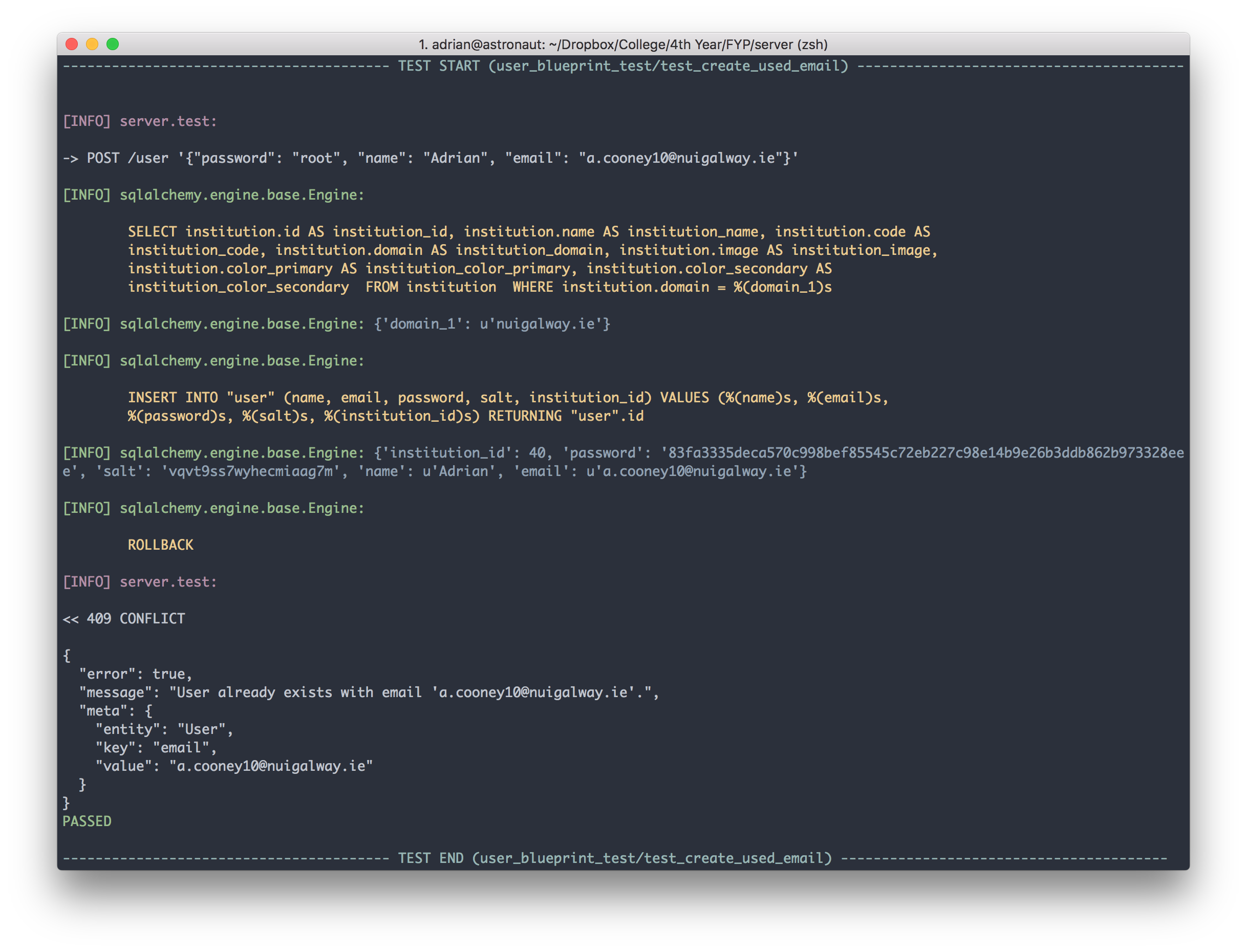Click the hashed password value text
Viewport: 1247px width, 952px height.
925,453
